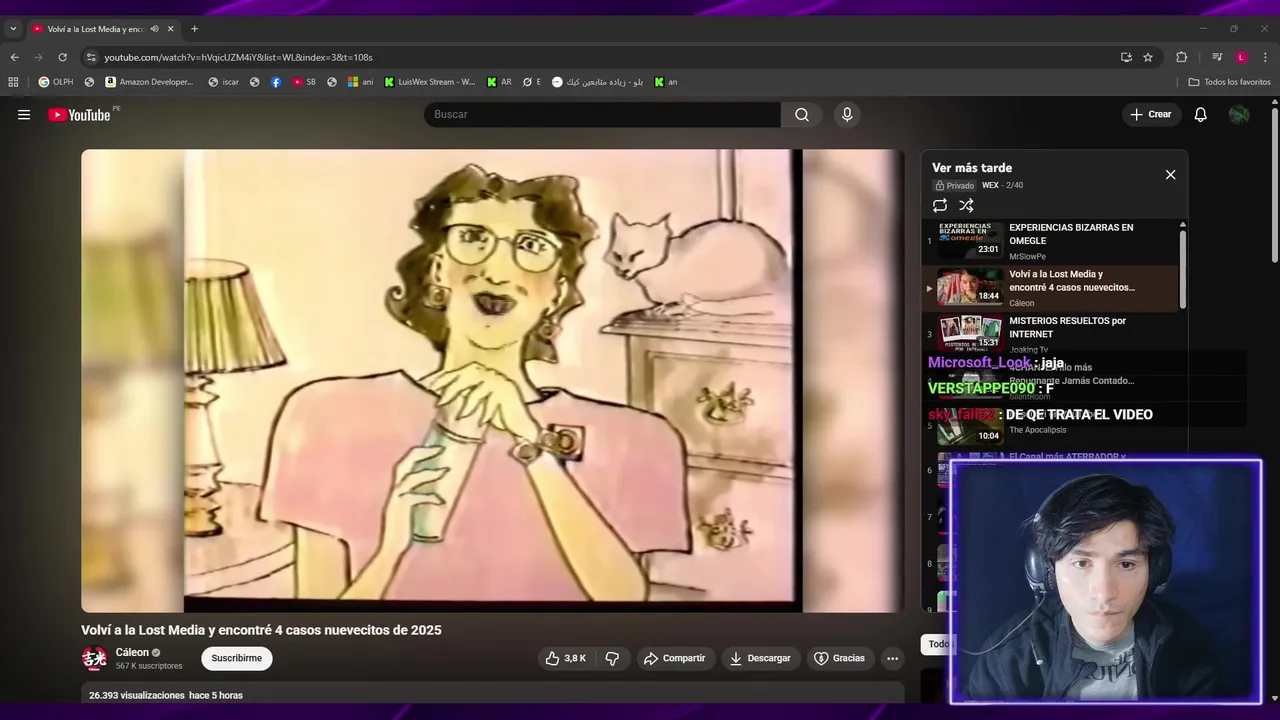The height and width of the screenshot is (720, 1280).
Task: Click the search magnifier button
Action: coord(802,115)
